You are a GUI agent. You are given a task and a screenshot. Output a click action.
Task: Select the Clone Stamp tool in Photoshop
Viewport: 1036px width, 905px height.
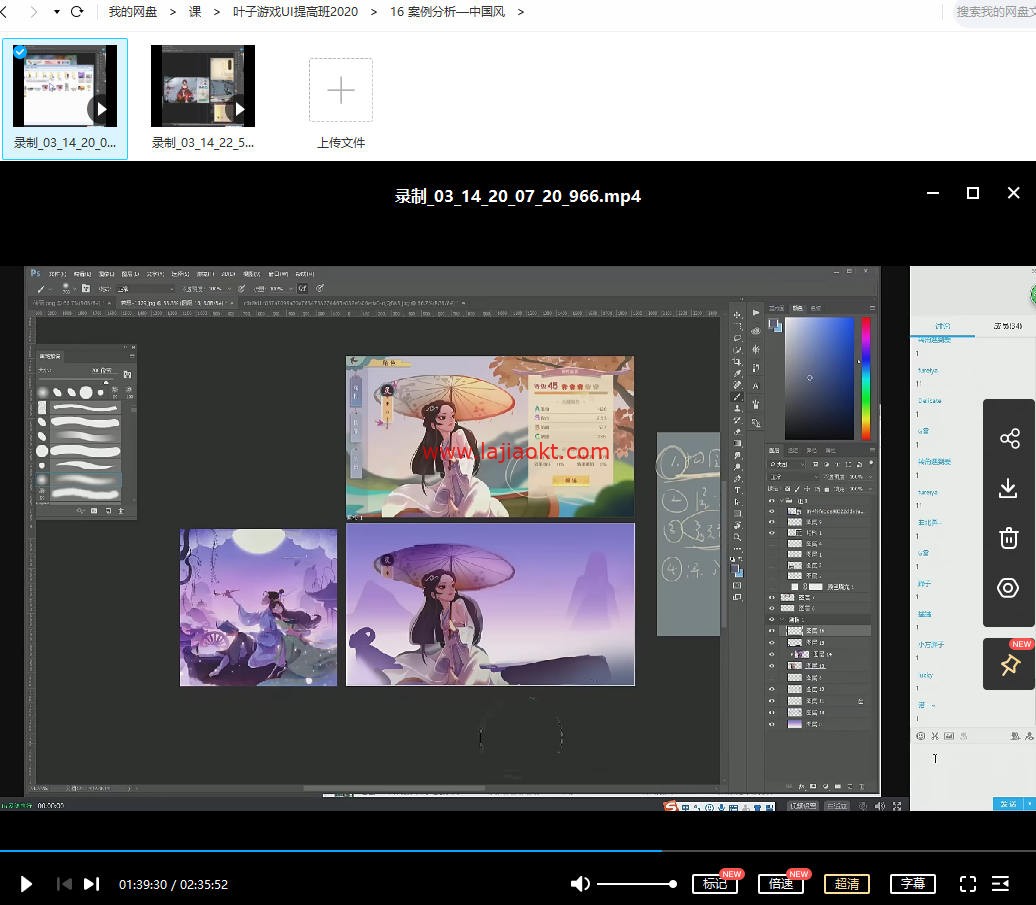737,408
